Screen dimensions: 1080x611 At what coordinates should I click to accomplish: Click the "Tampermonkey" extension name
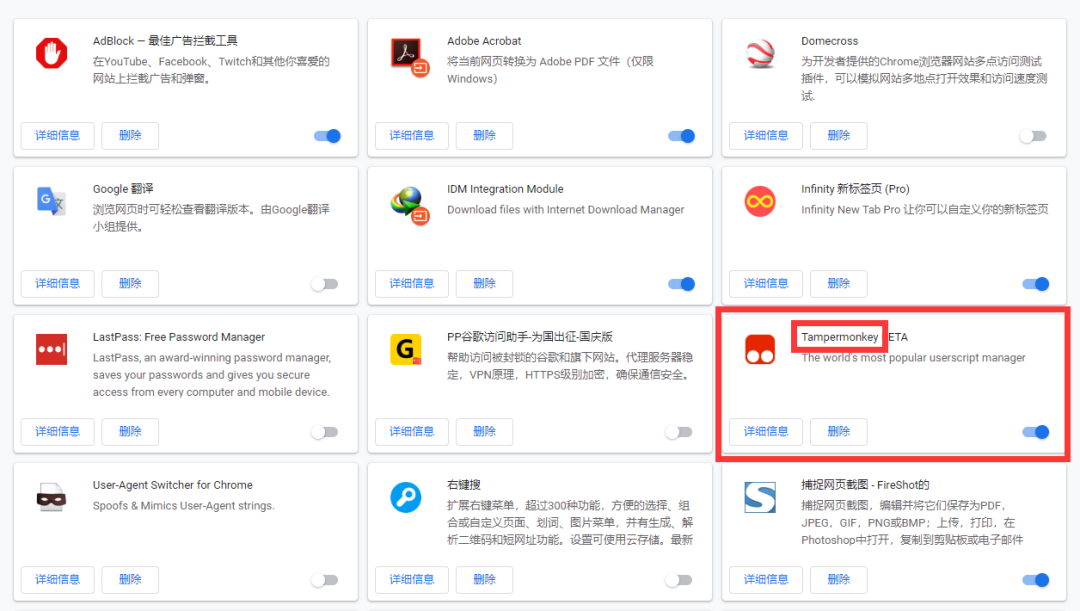point(840,337)
